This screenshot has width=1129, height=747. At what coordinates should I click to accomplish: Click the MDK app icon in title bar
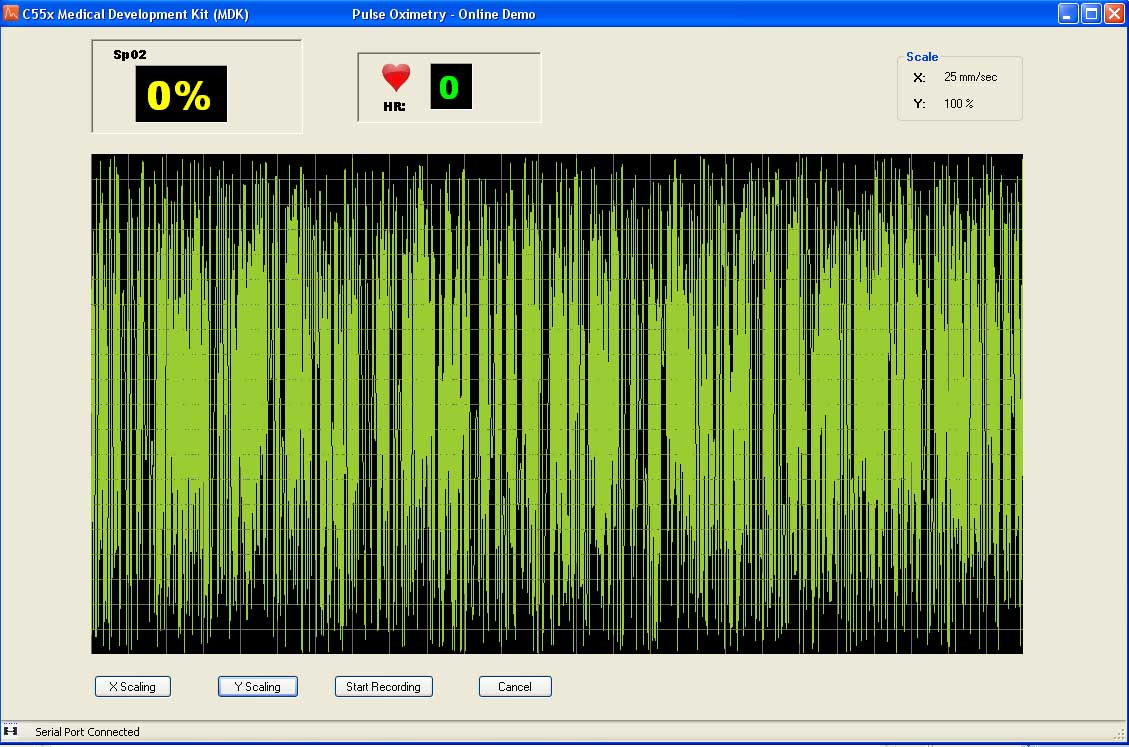point(10,14)
